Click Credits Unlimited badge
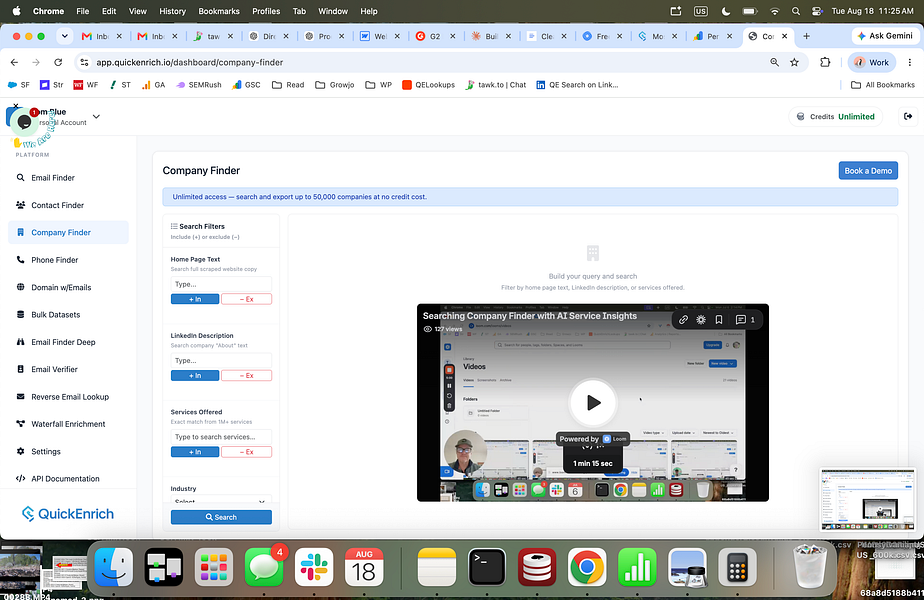Screen dimensions: 924x600 pos(836,117)
